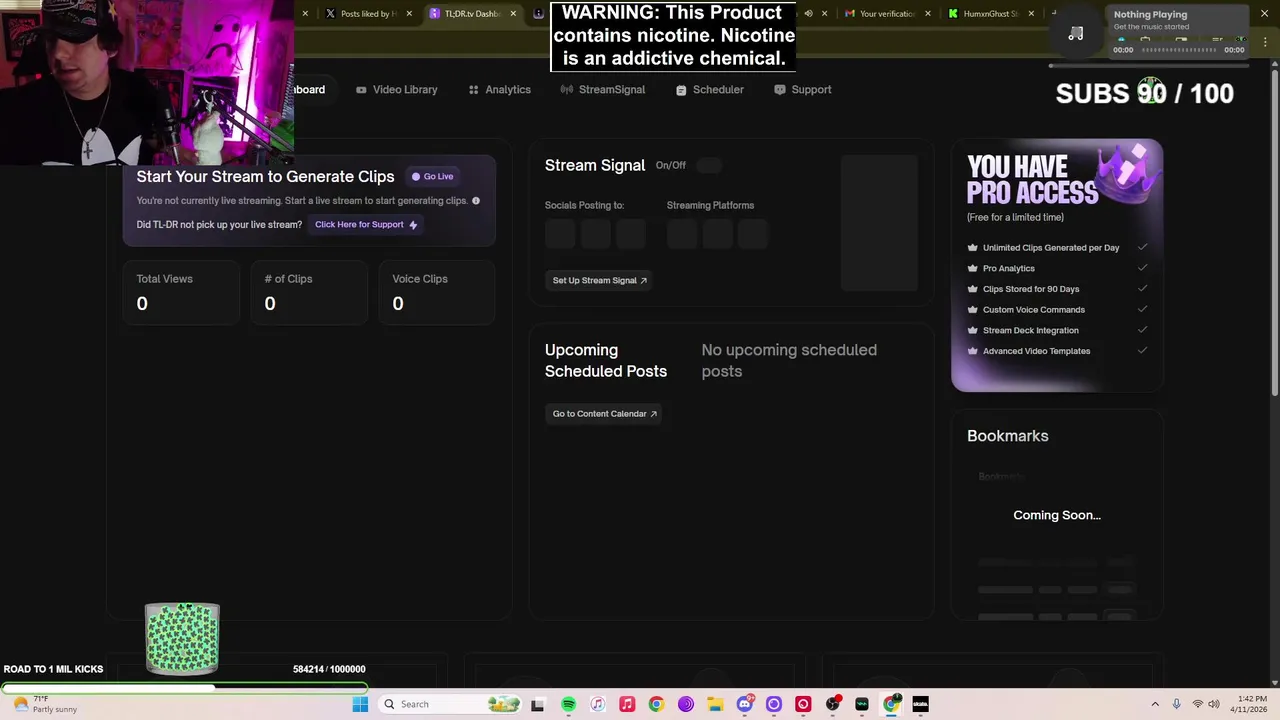Click Set Up Stream Signal button
This screenshot has height=720, width=1280.
point(599,281)
